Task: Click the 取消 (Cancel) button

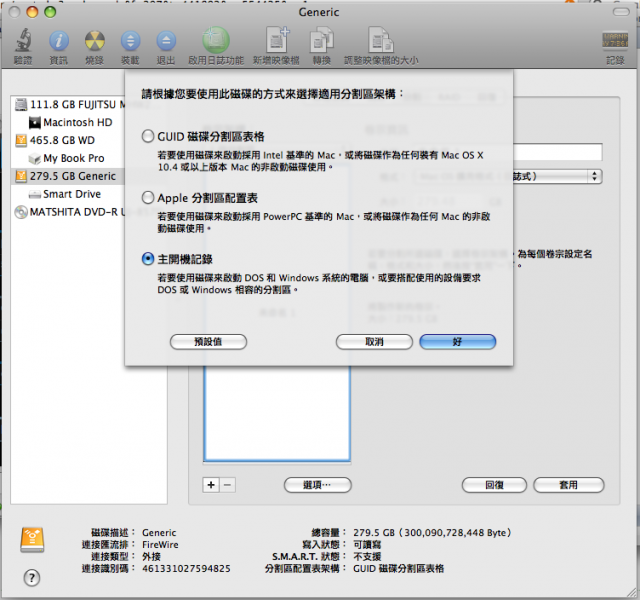Action: (374, 342)
